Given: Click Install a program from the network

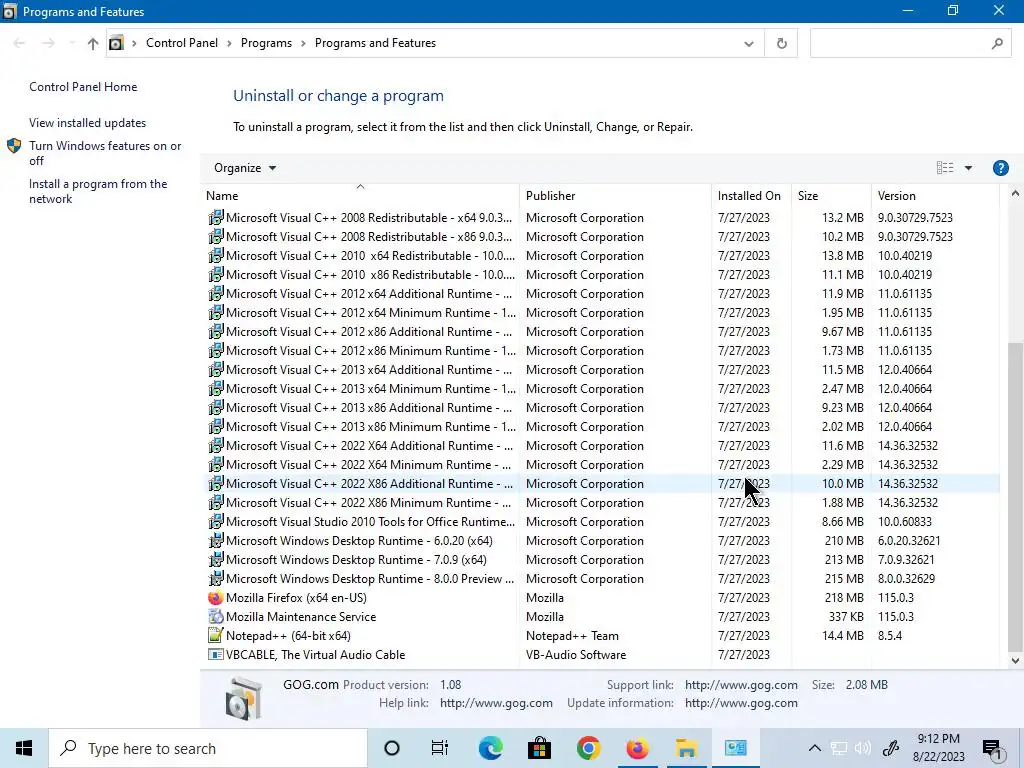Looking at the screenshot, I should click(x=98, y=191).
